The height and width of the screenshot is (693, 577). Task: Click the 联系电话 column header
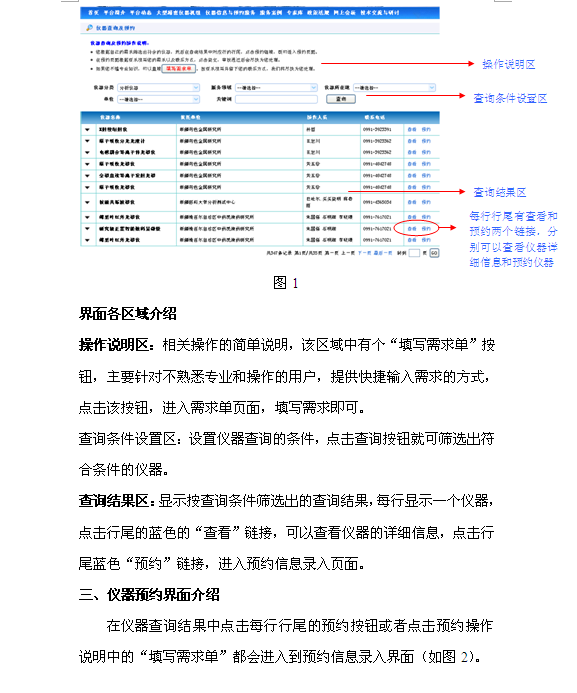point(374,117)
